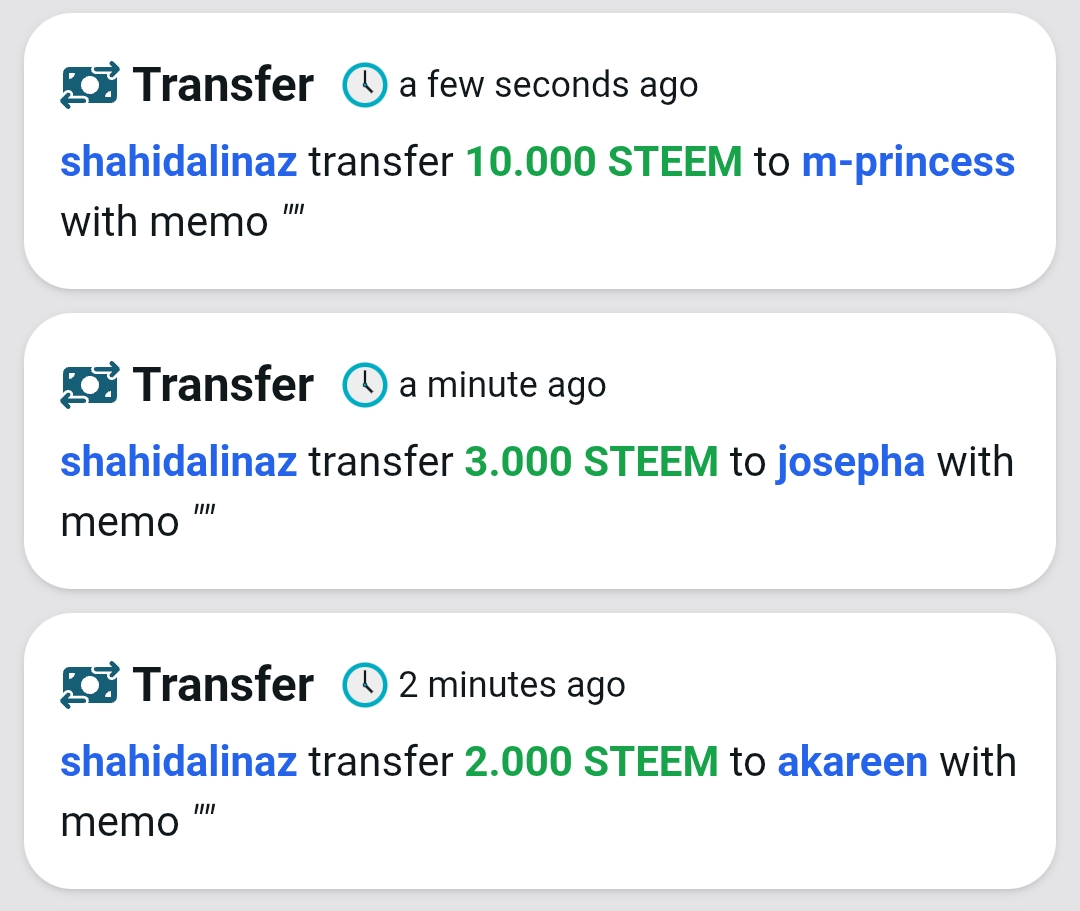
Task: Open shahidalinaz link in 2.000 STEEM transfer
Action: (x=178, y=761)
